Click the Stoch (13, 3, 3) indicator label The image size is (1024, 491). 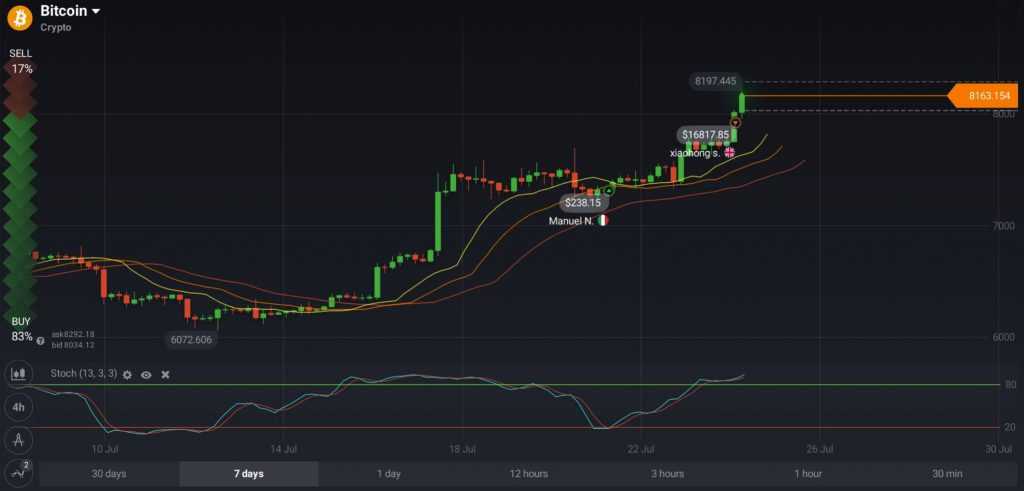[84, 374]
